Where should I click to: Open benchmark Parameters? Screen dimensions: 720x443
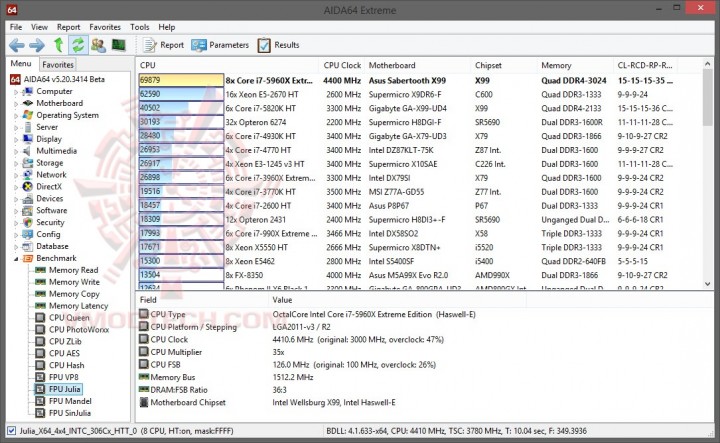220,45
